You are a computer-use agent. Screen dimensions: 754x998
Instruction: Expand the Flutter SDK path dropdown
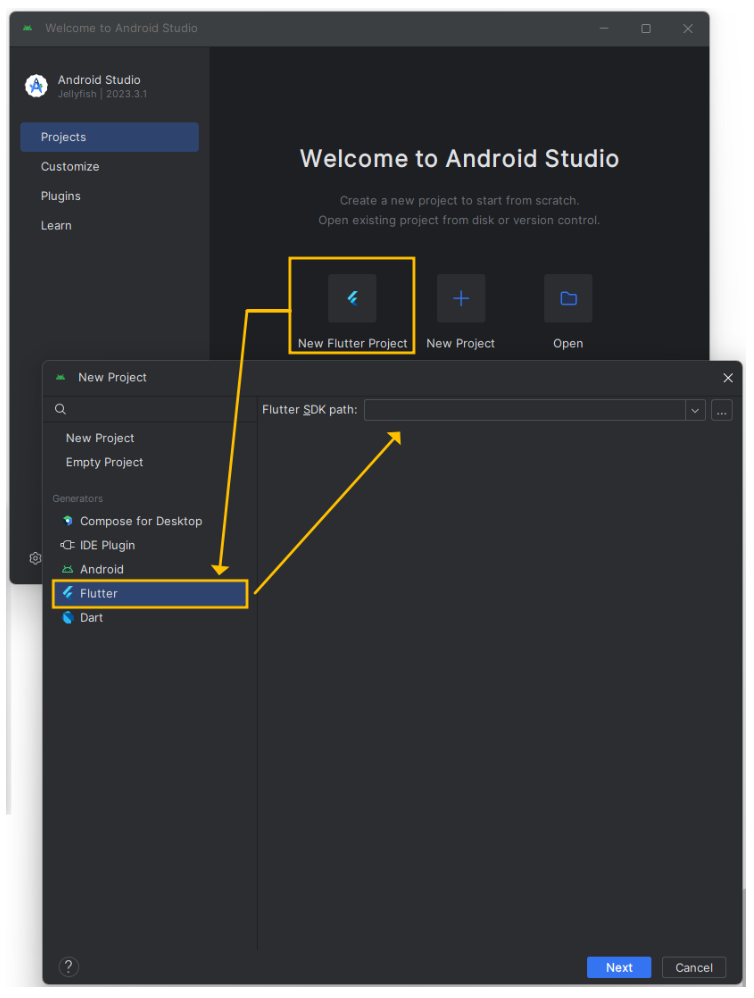(x=695, y=411)
